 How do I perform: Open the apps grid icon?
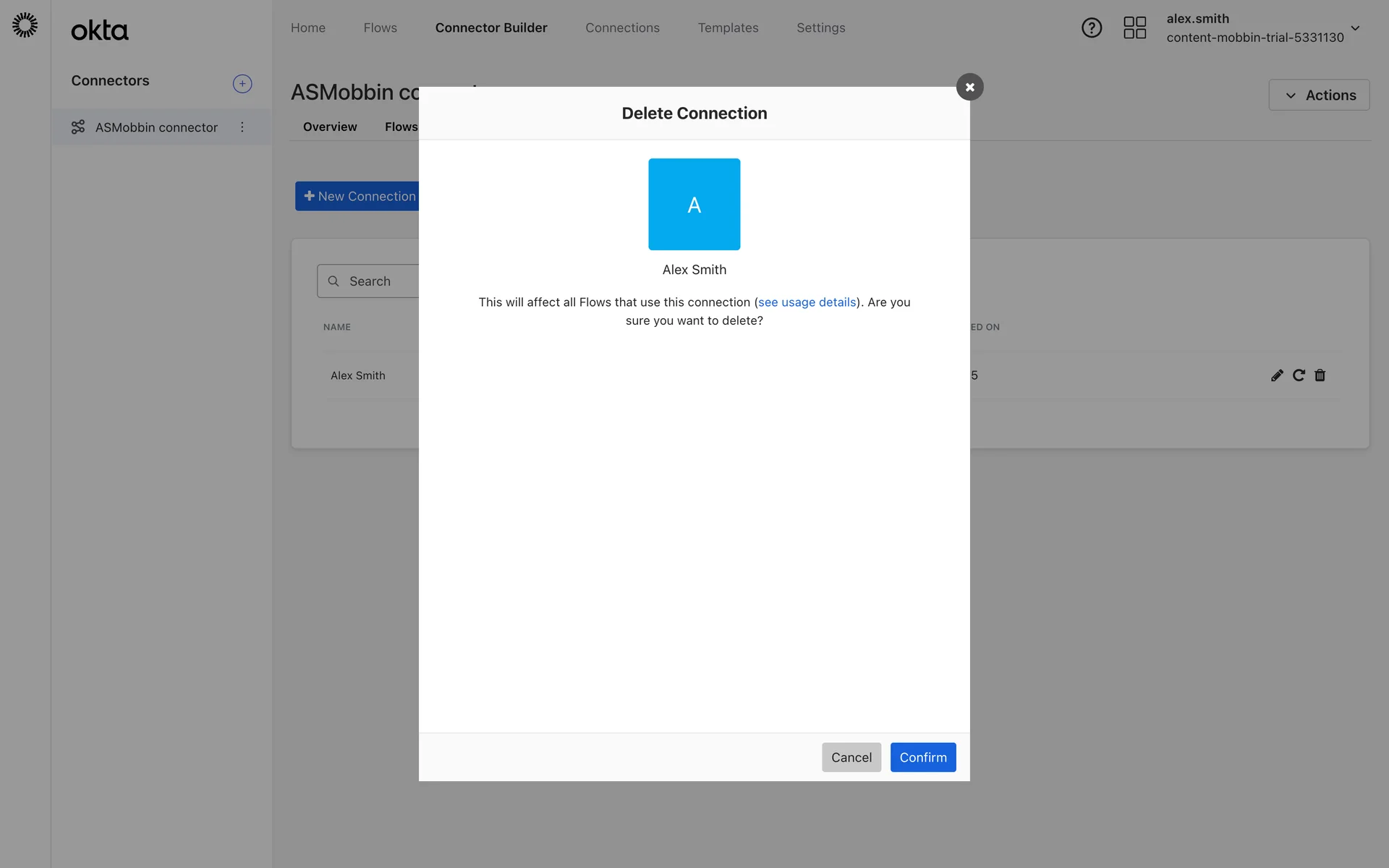point(1134,28)
